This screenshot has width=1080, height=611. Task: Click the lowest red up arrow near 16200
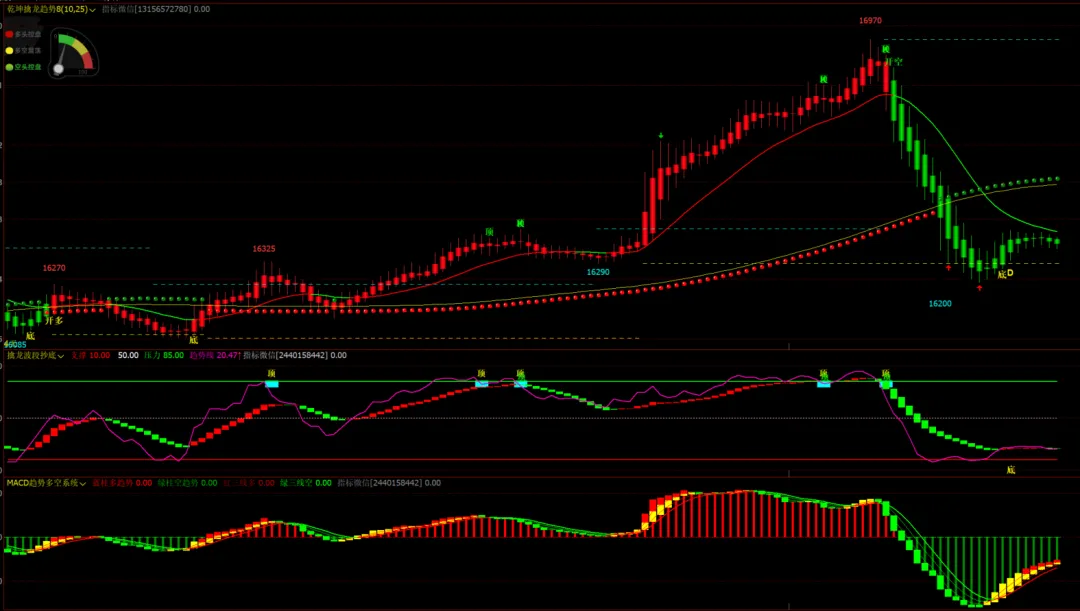(979, 288)
